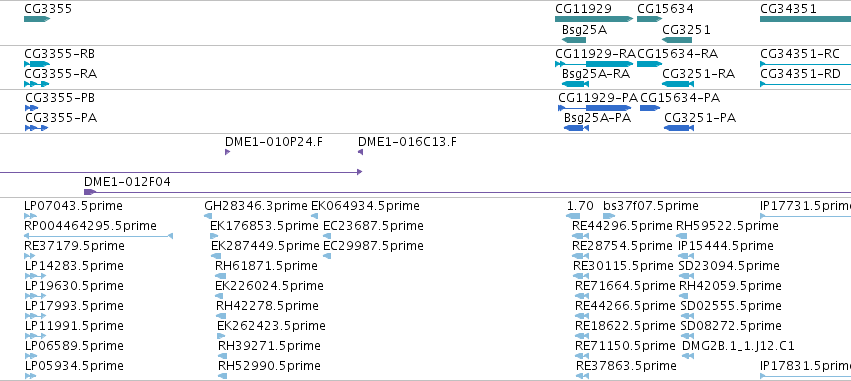Viewport: 851px width, 381px height.
Task: Open the CG11929-RA transcript label
Action: point(595,54)
